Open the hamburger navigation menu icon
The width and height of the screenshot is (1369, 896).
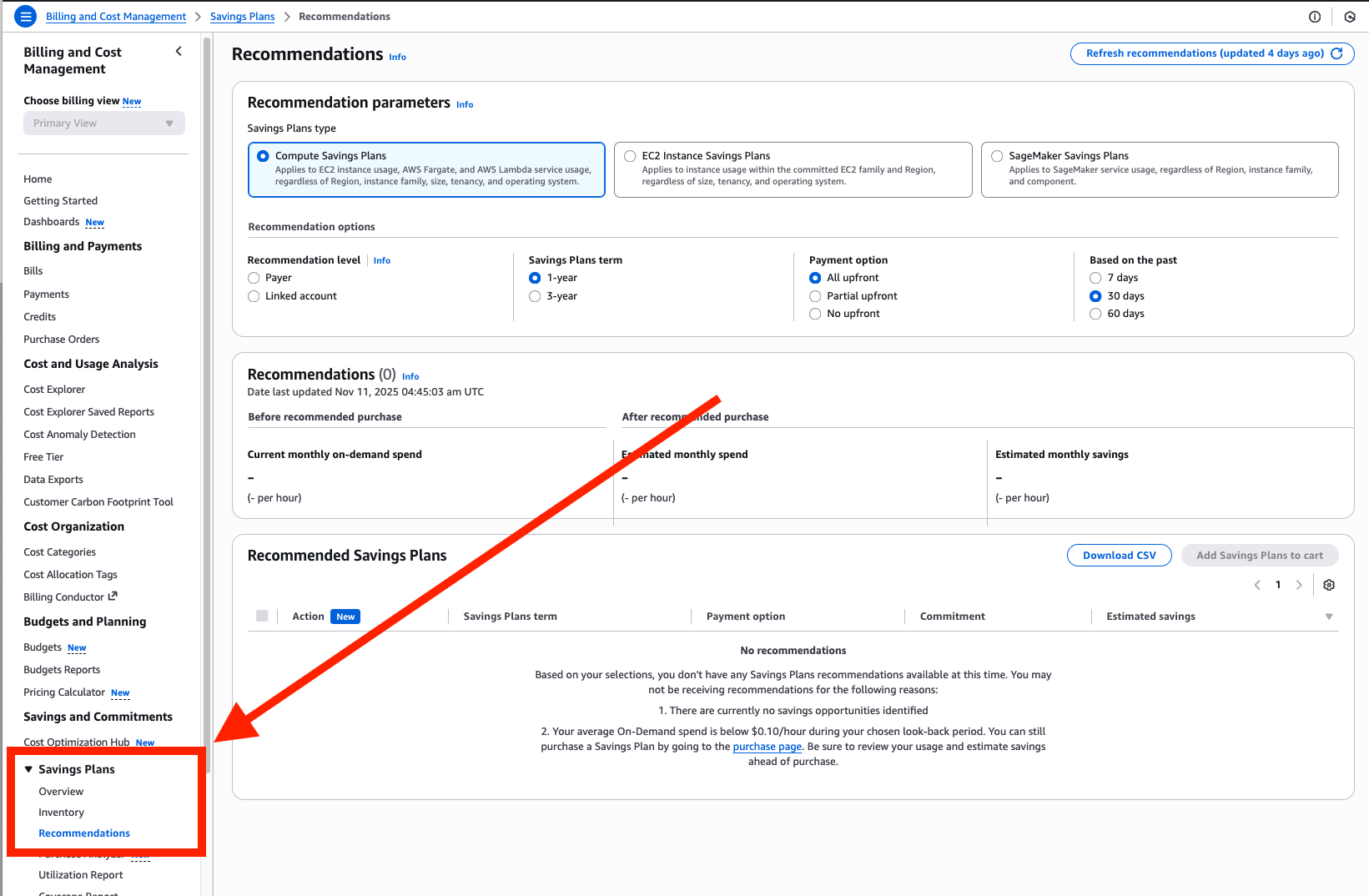click(x=25, y=16)
